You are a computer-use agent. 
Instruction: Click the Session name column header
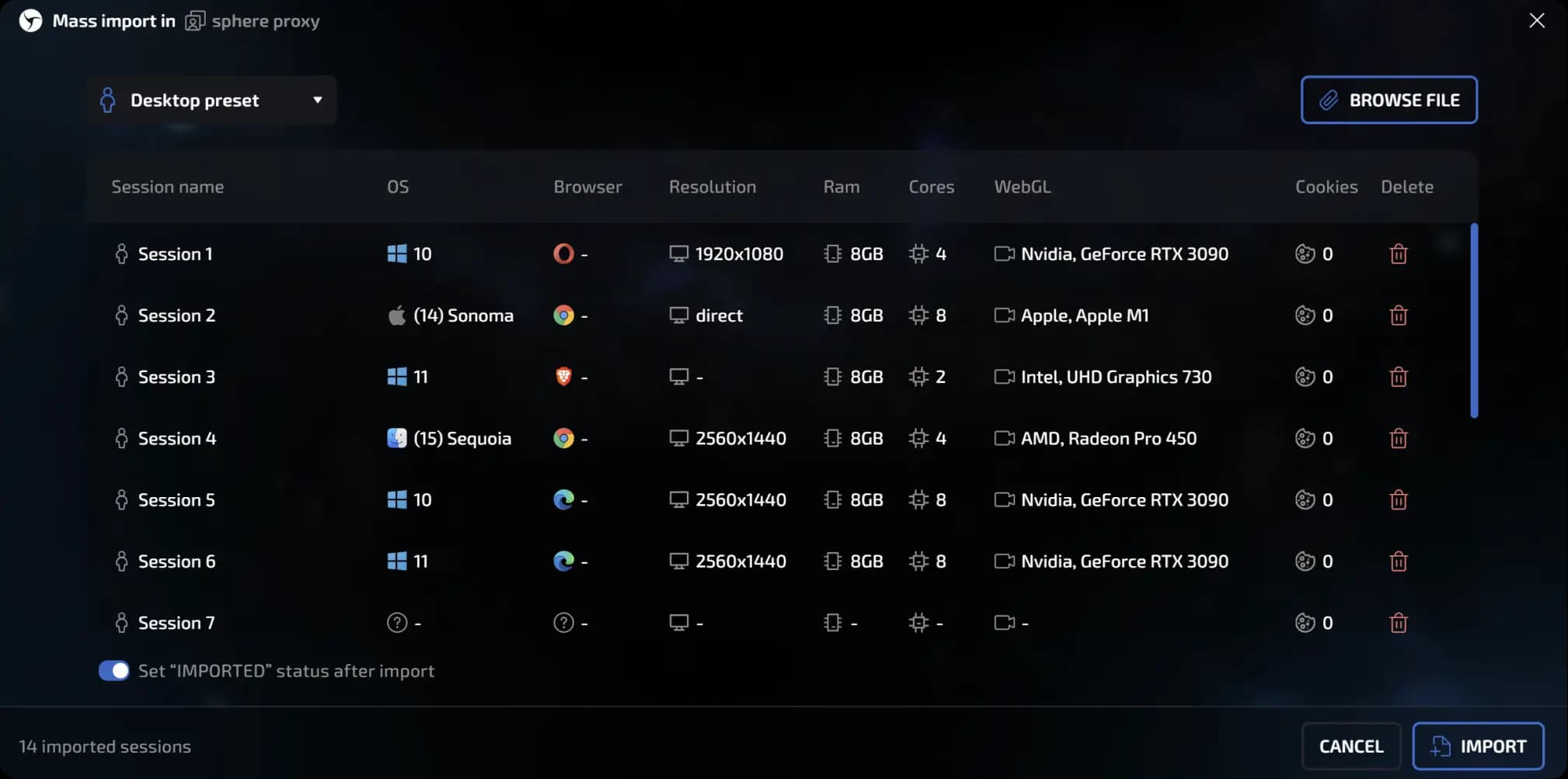167,187
